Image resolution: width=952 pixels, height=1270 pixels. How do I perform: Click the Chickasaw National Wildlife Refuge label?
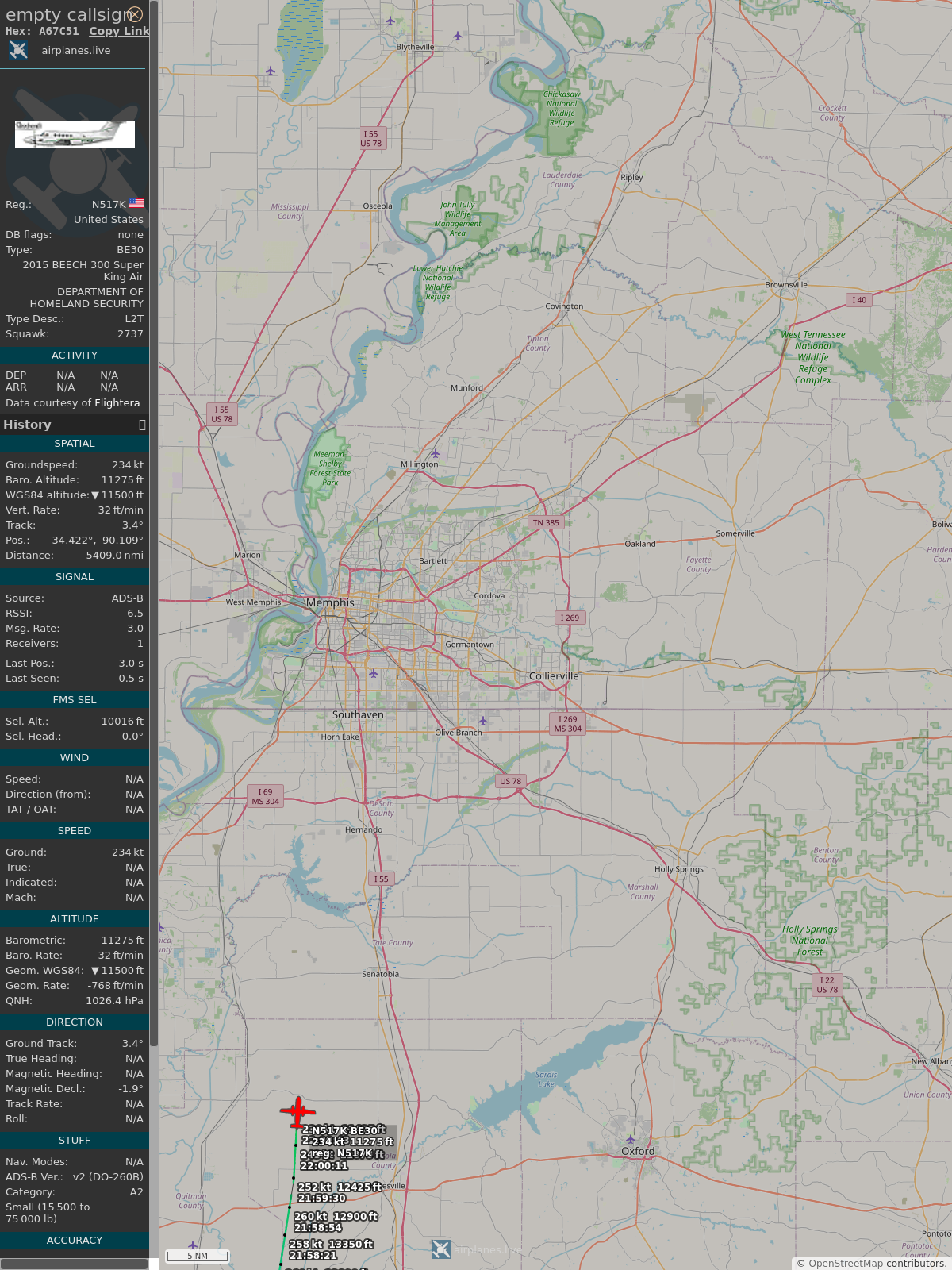[x=562, y=109]
